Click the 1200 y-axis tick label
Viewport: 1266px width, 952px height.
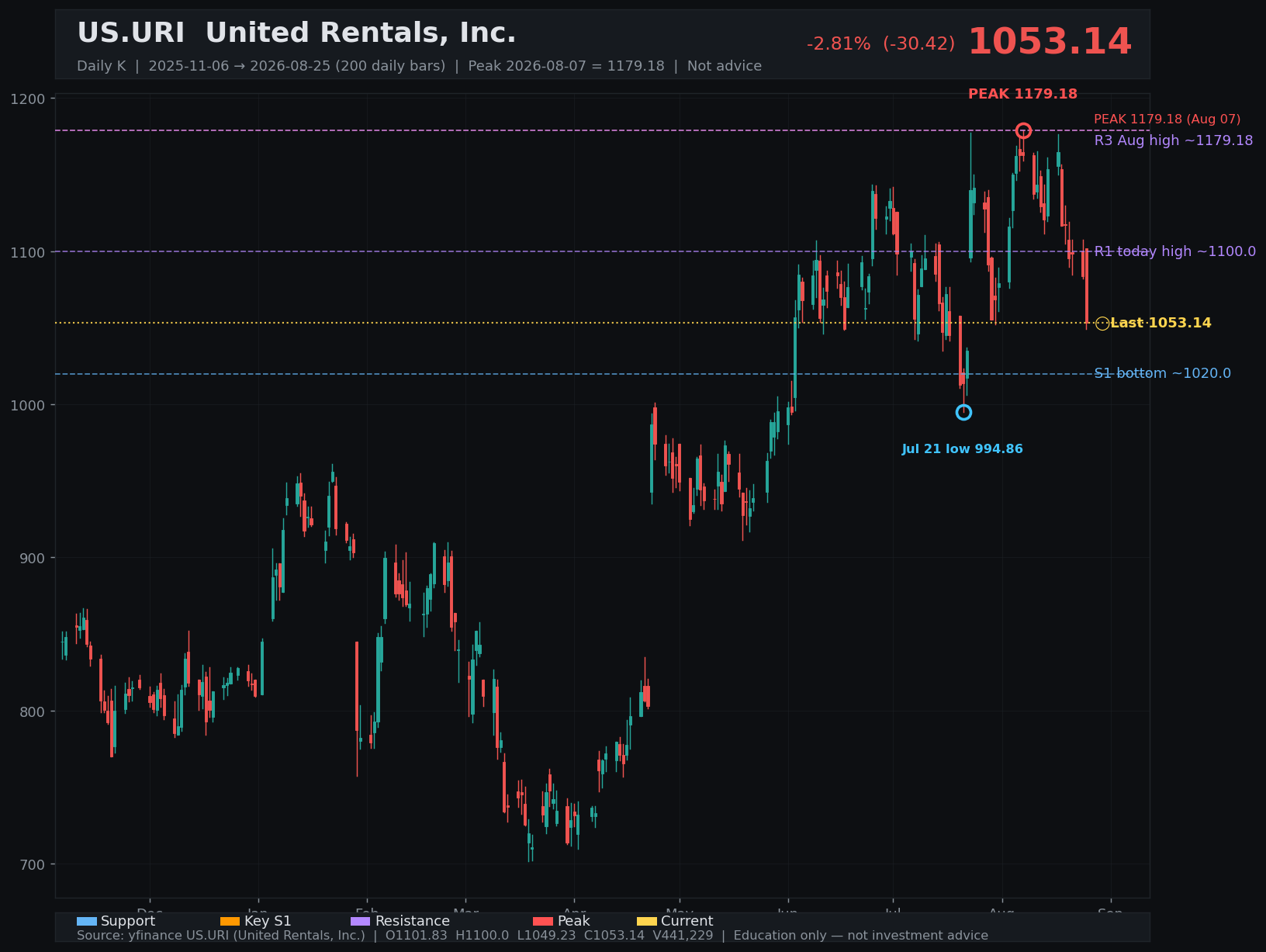click(29, 99)
